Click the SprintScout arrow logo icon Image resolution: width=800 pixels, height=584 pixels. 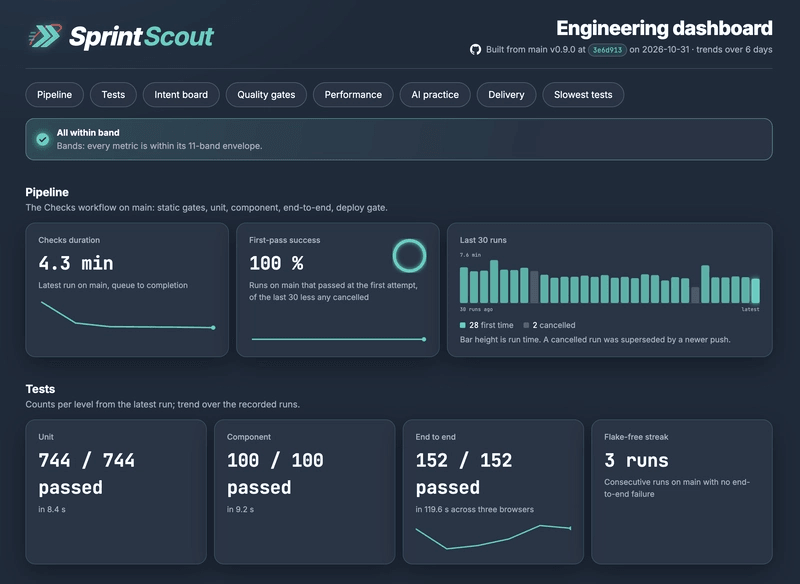45,36
